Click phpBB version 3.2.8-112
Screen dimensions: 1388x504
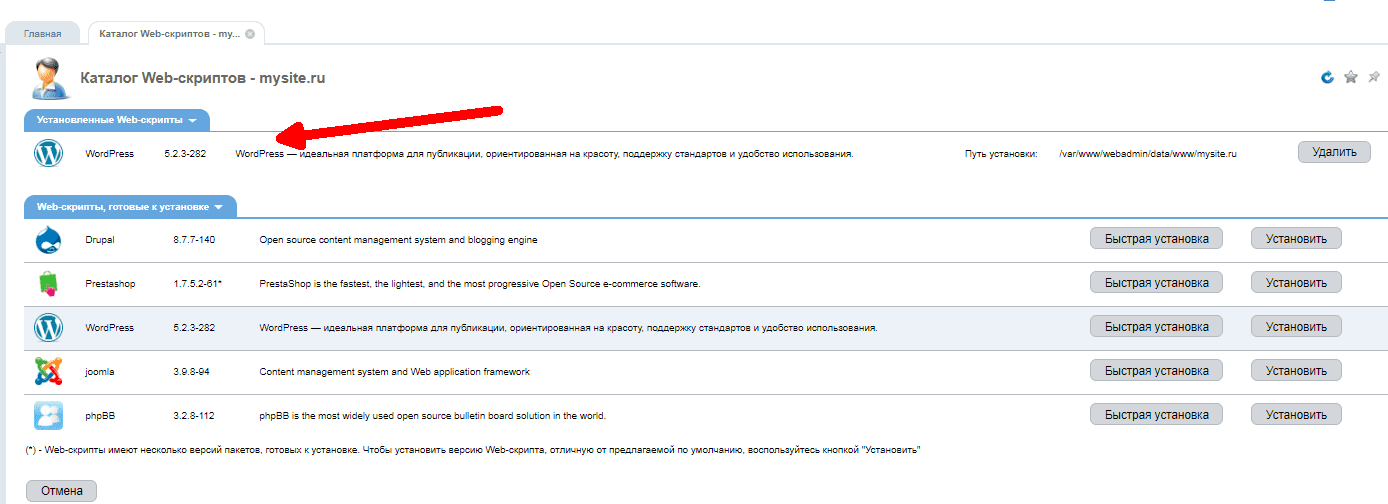coord(193,416)
